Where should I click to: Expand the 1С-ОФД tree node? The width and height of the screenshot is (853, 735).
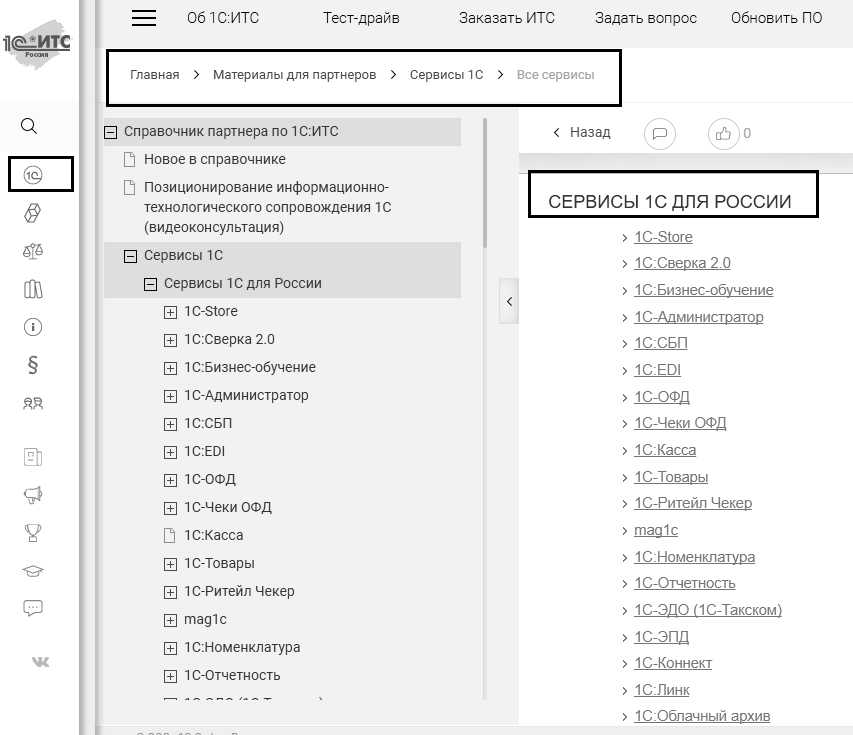[170, 480]
